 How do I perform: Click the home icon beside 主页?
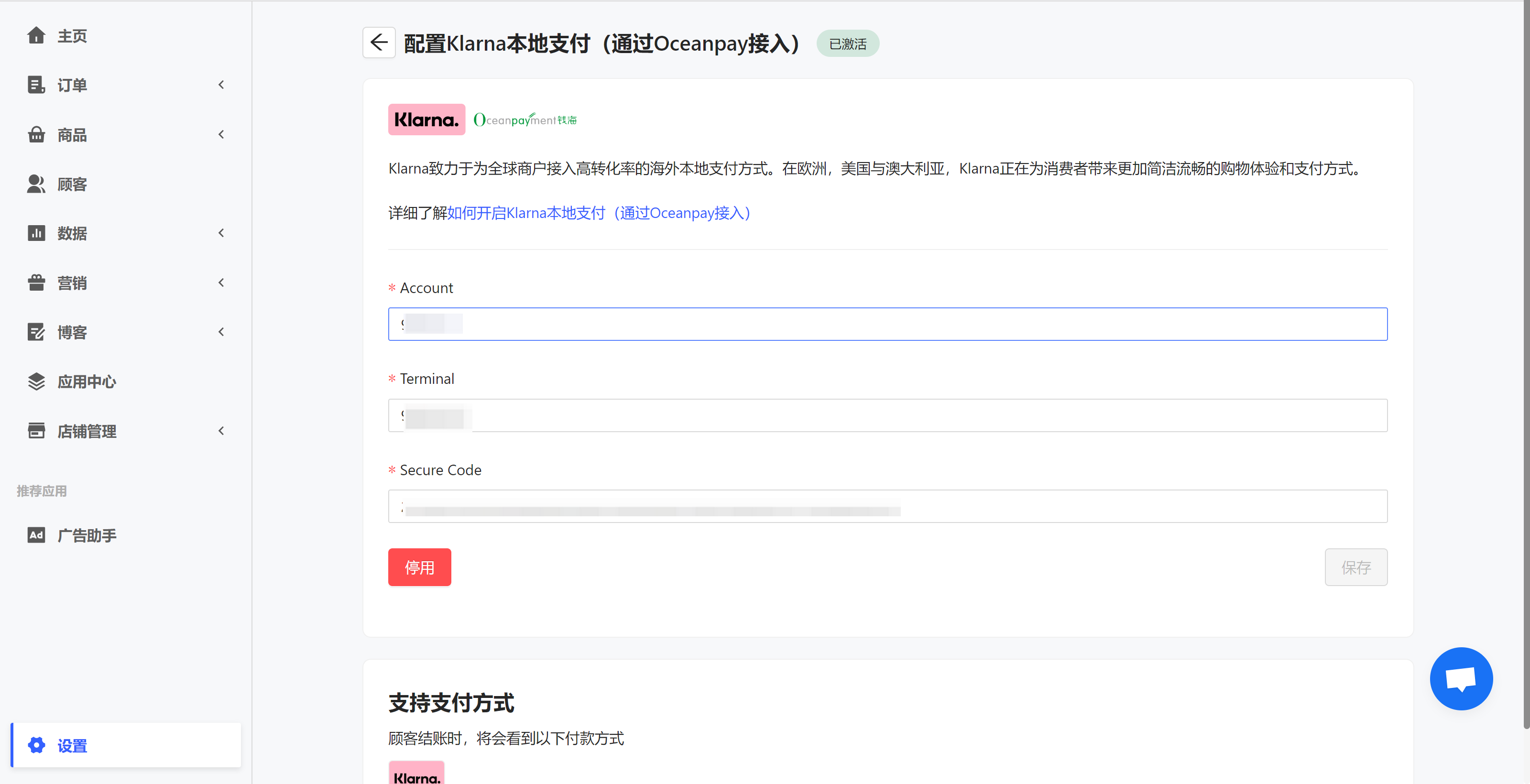[x=36, y=36]
